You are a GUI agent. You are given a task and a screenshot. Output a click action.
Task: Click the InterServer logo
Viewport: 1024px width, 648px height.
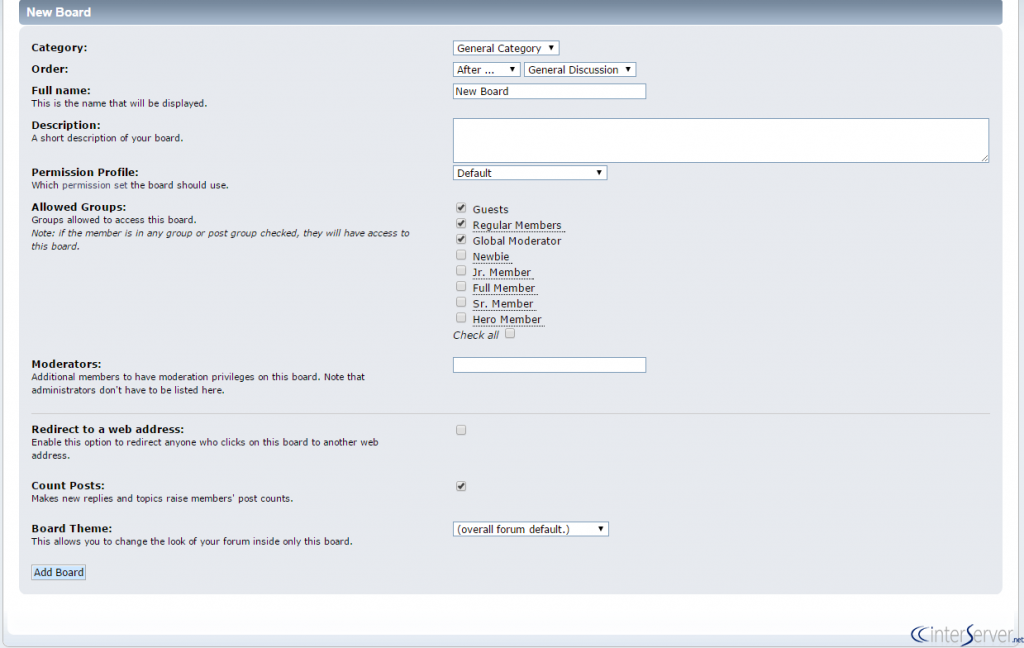966,634
